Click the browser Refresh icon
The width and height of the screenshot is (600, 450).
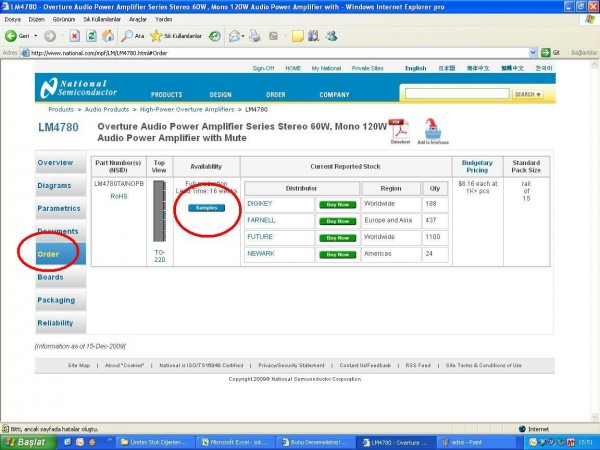click(90, 36)
